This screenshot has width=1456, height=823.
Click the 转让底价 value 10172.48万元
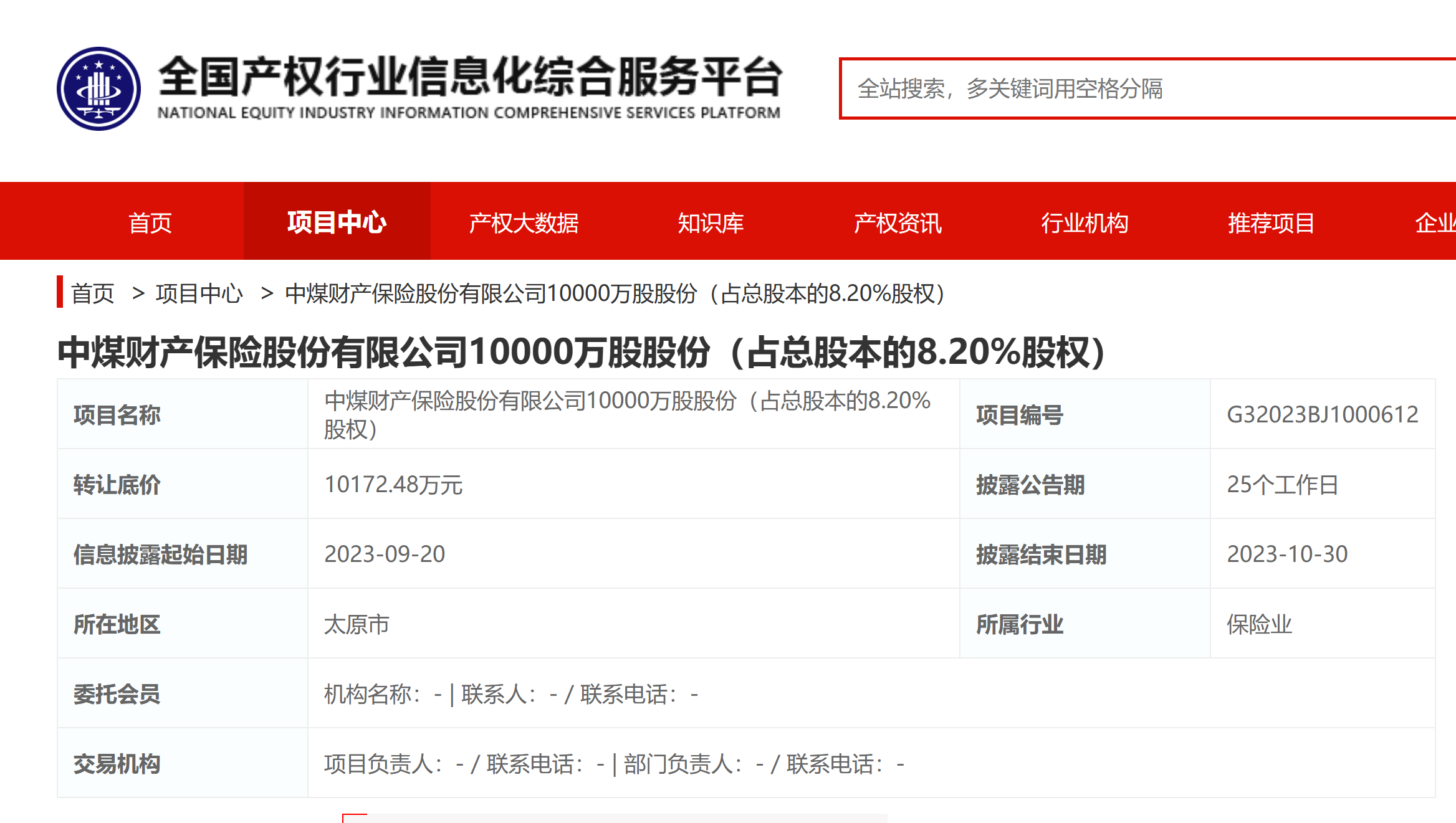pyautogui.click(x=393, y=484)
